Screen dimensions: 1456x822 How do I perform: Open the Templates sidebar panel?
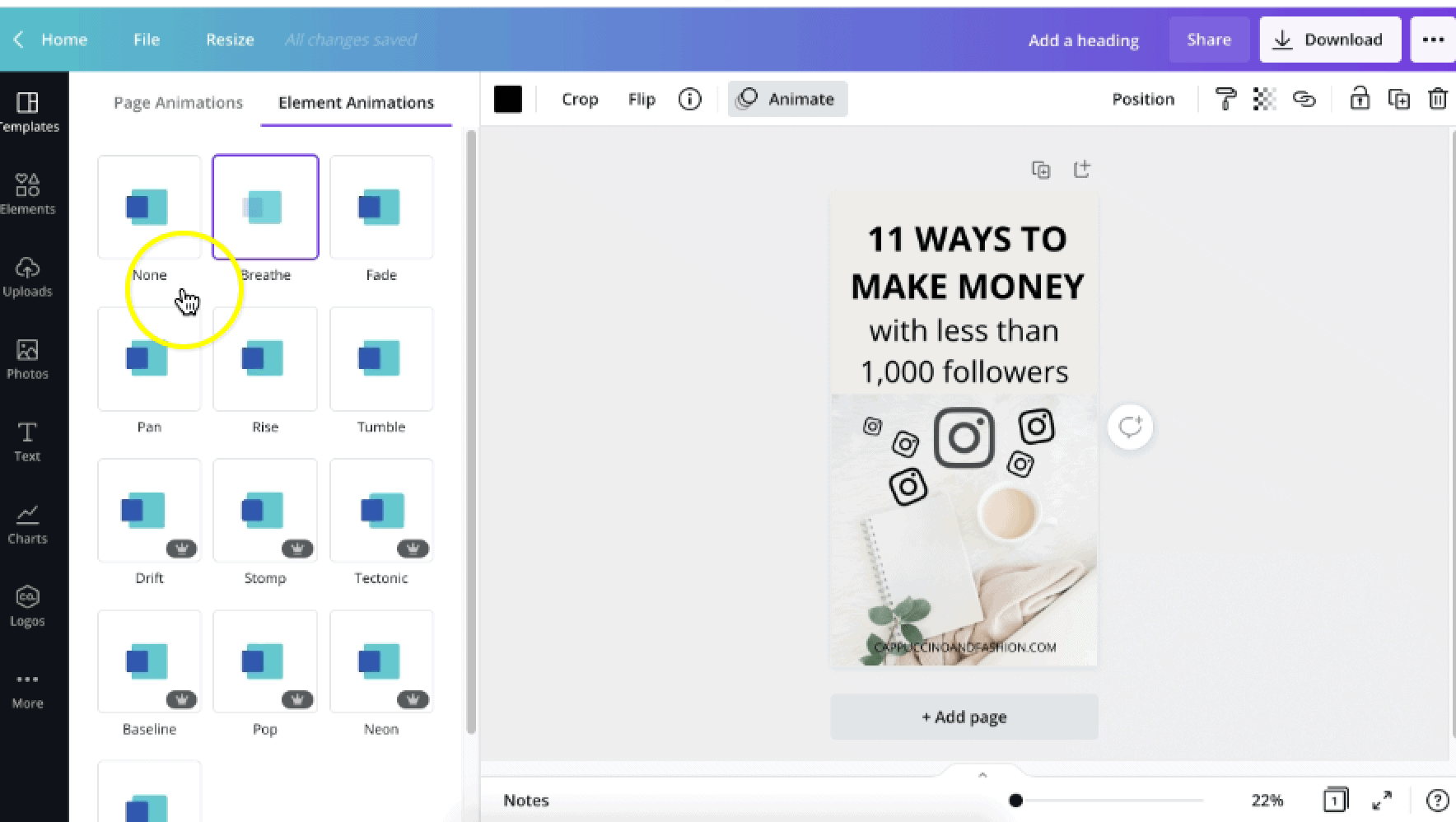(x=28, y=112)
